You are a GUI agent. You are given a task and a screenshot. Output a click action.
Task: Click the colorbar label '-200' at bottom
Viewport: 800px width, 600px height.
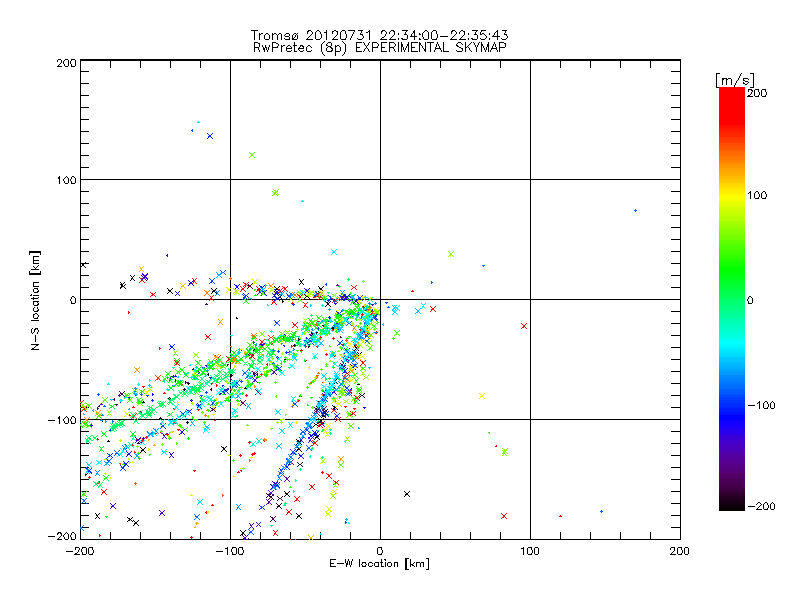[x=761, y=506]
